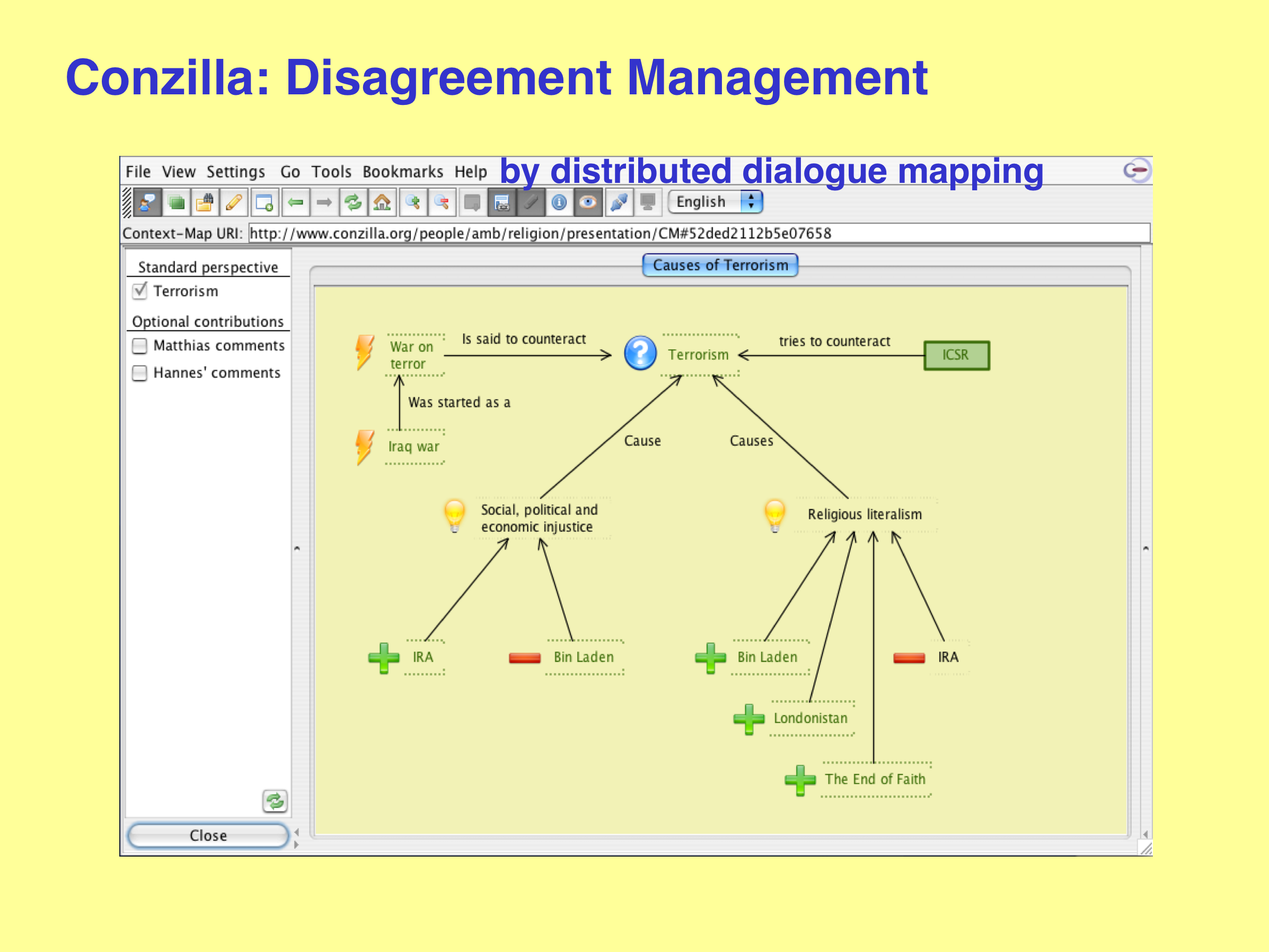Click the home icon in toolbar
Viewport: 1269px width, 952px height.
(x=382, y=202)
